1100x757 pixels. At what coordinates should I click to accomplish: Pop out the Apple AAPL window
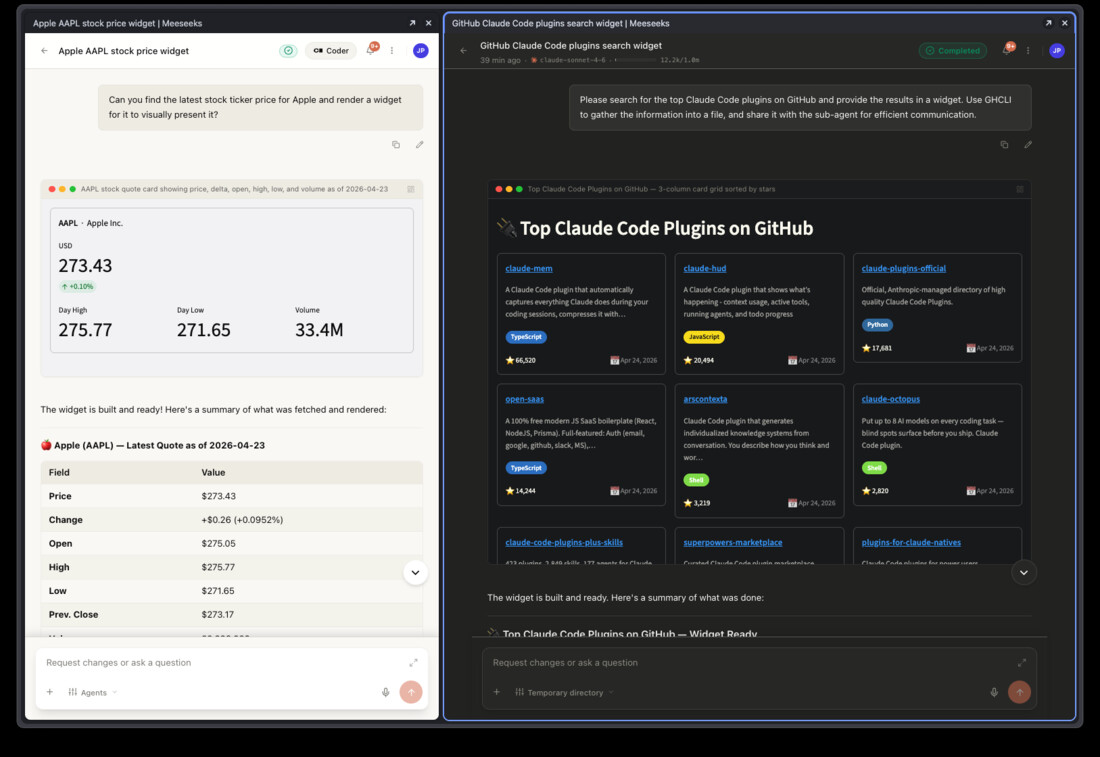[x=412, y=23]
